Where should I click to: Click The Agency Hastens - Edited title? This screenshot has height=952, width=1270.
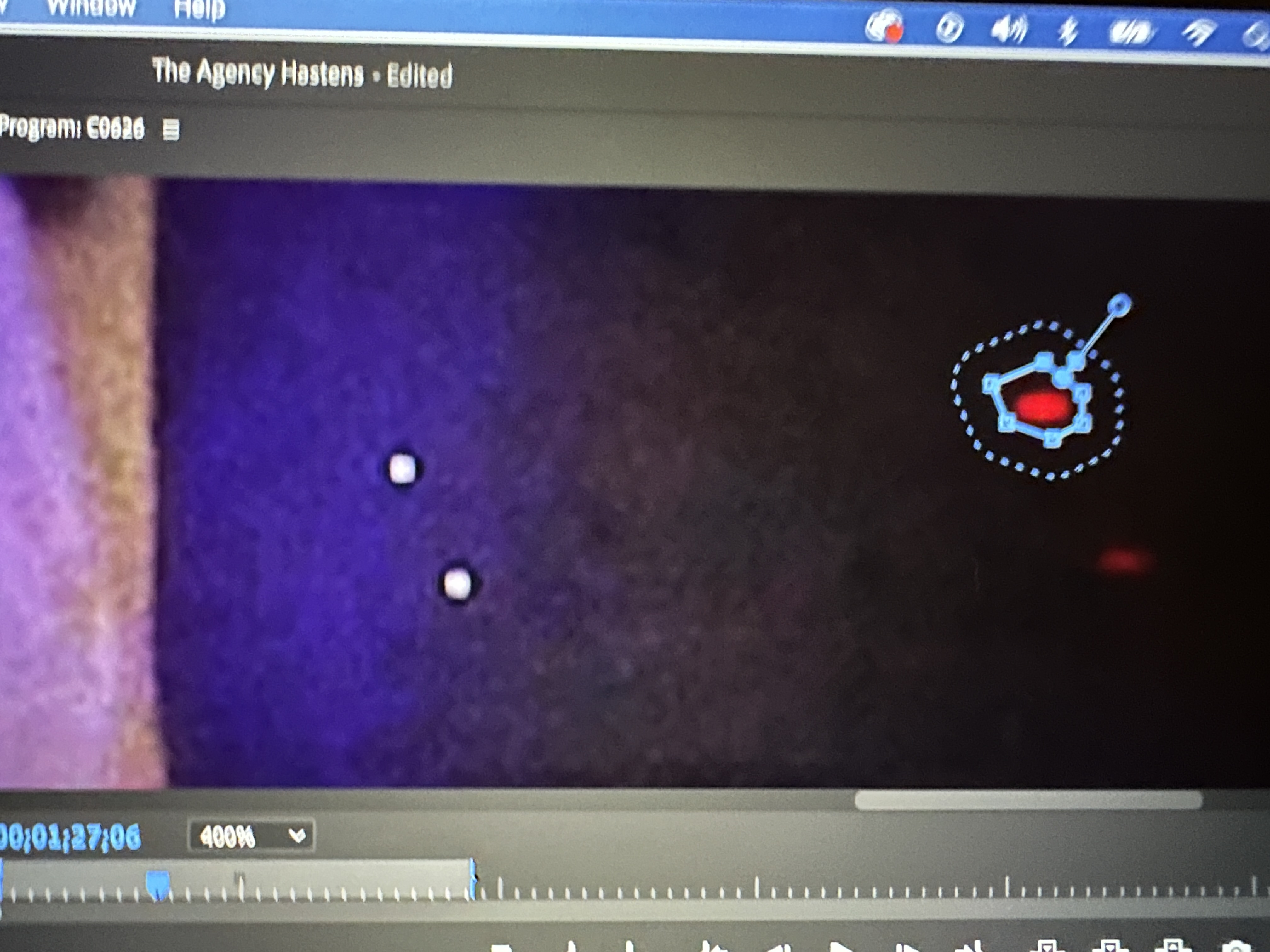tap(302, 73)
